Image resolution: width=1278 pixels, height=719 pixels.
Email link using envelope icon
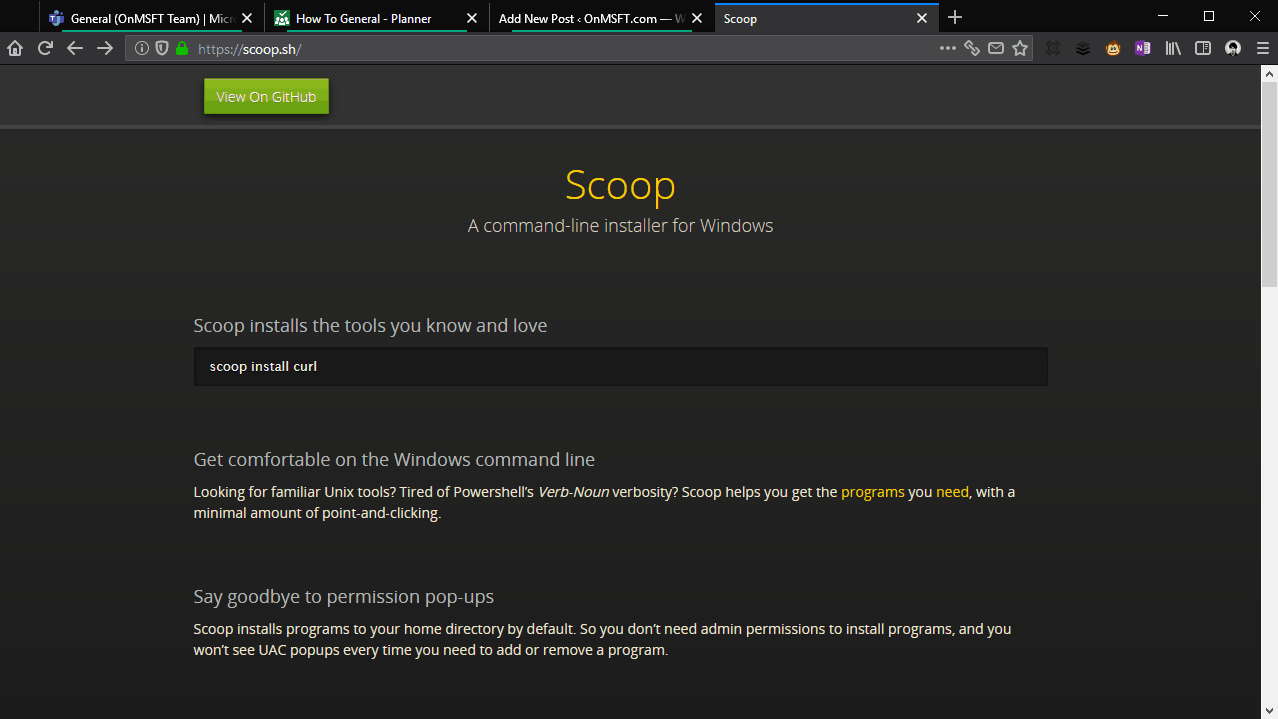pos(996,48)
